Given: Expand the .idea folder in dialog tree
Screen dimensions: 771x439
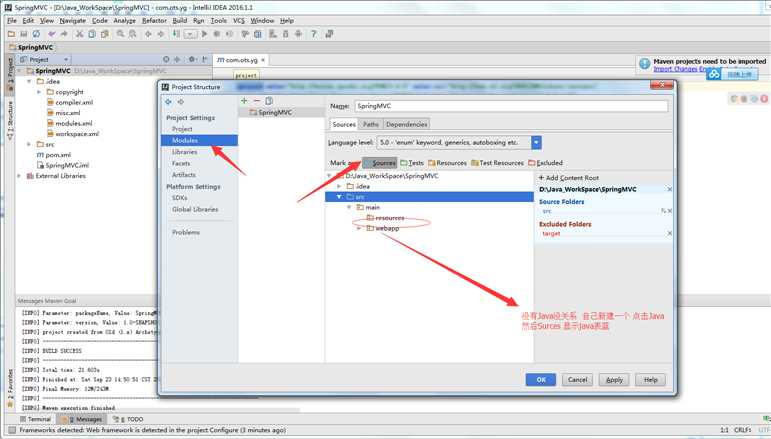Looking at the screenshot, I should coord(339,186).
